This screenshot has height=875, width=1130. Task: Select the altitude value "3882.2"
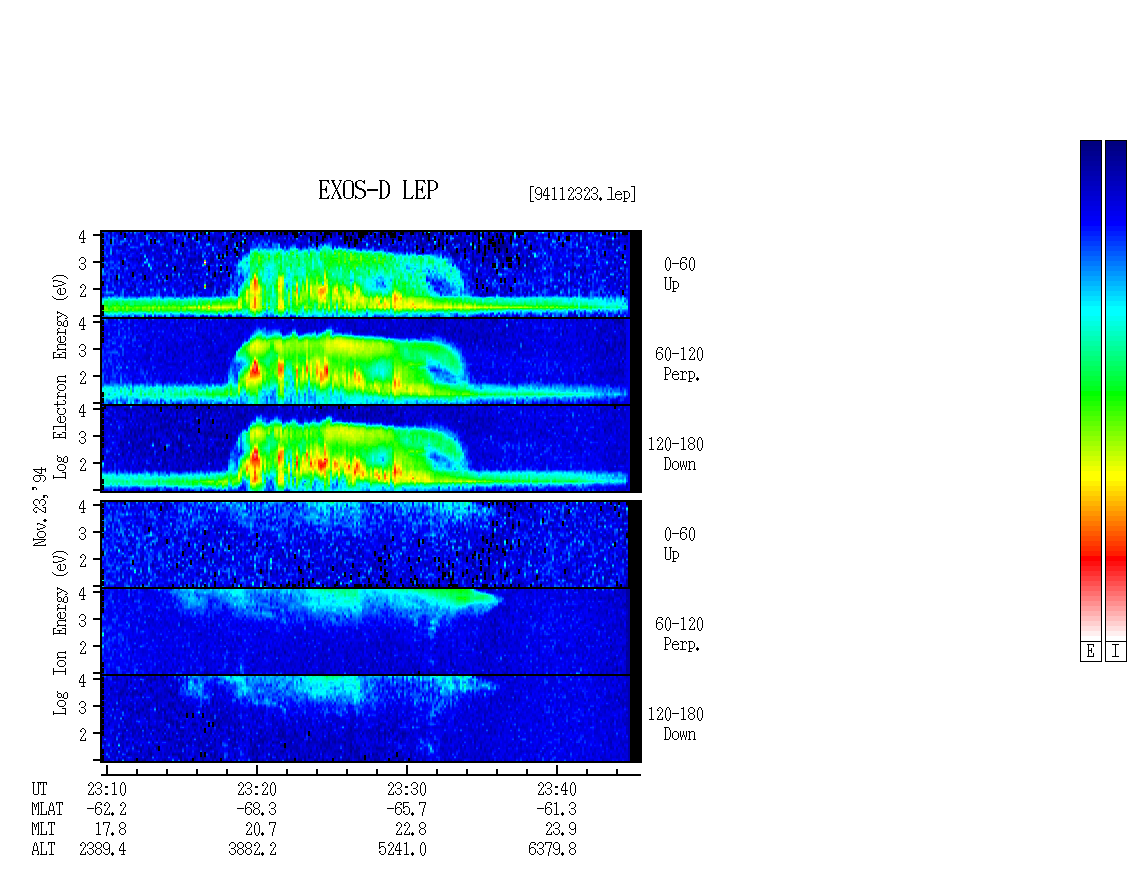[252, 850]
